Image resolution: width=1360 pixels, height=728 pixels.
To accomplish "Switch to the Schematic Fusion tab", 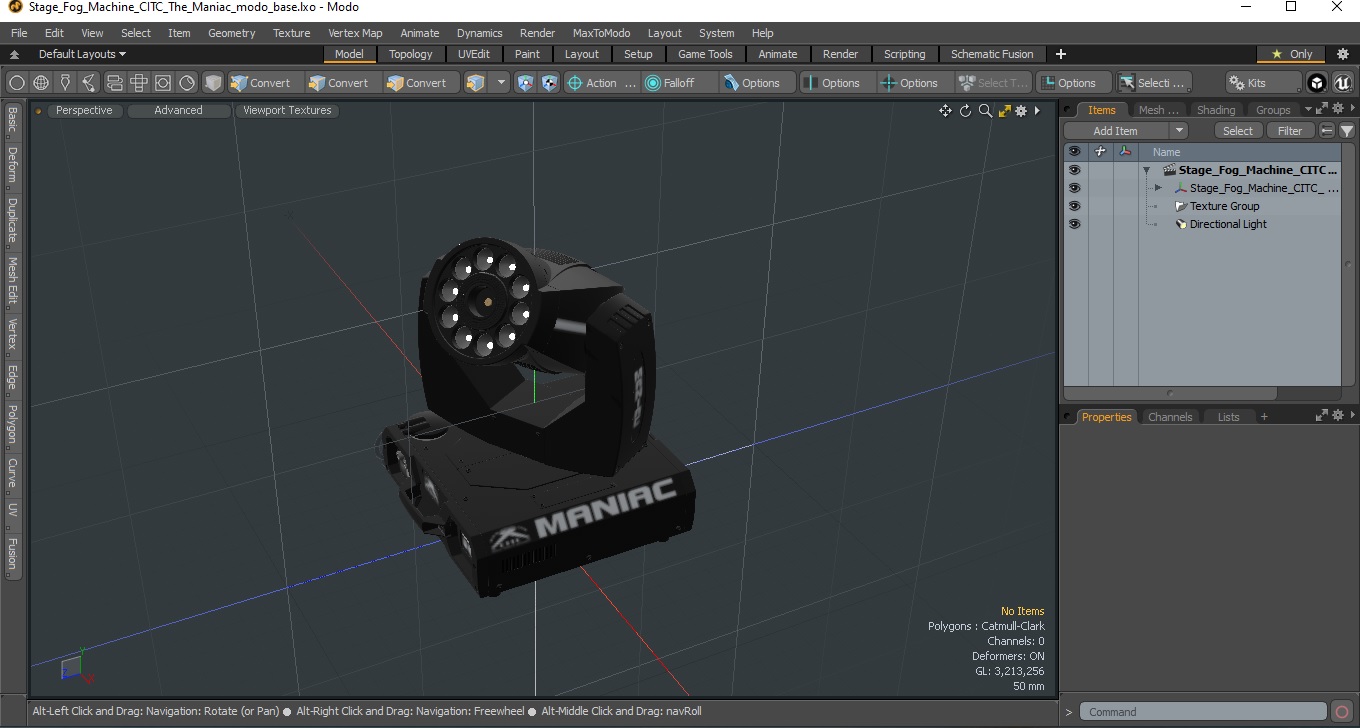I will click(x=992, y=54).
